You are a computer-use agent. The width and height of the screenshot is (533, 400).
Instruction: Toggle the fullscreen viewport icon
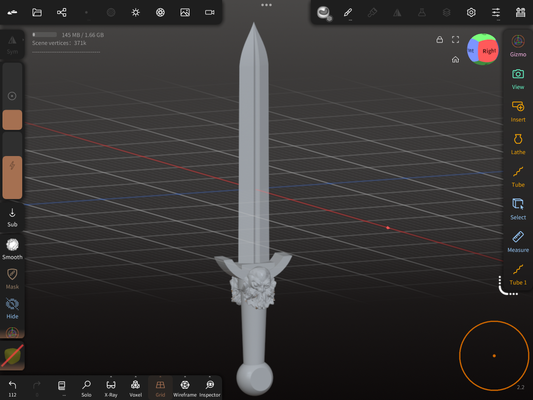pos(455,40)
